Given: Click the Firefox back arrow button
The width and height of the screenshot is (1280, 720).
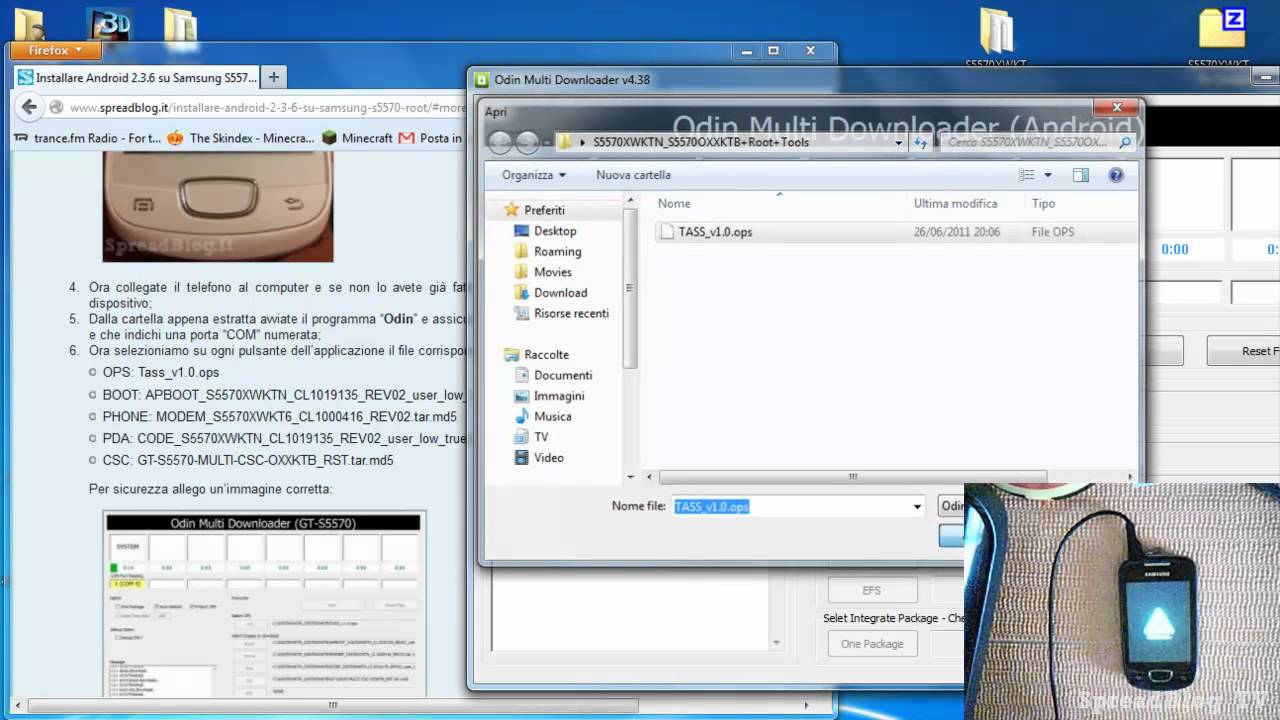Looking at the screenshot, I should (29, 107).
